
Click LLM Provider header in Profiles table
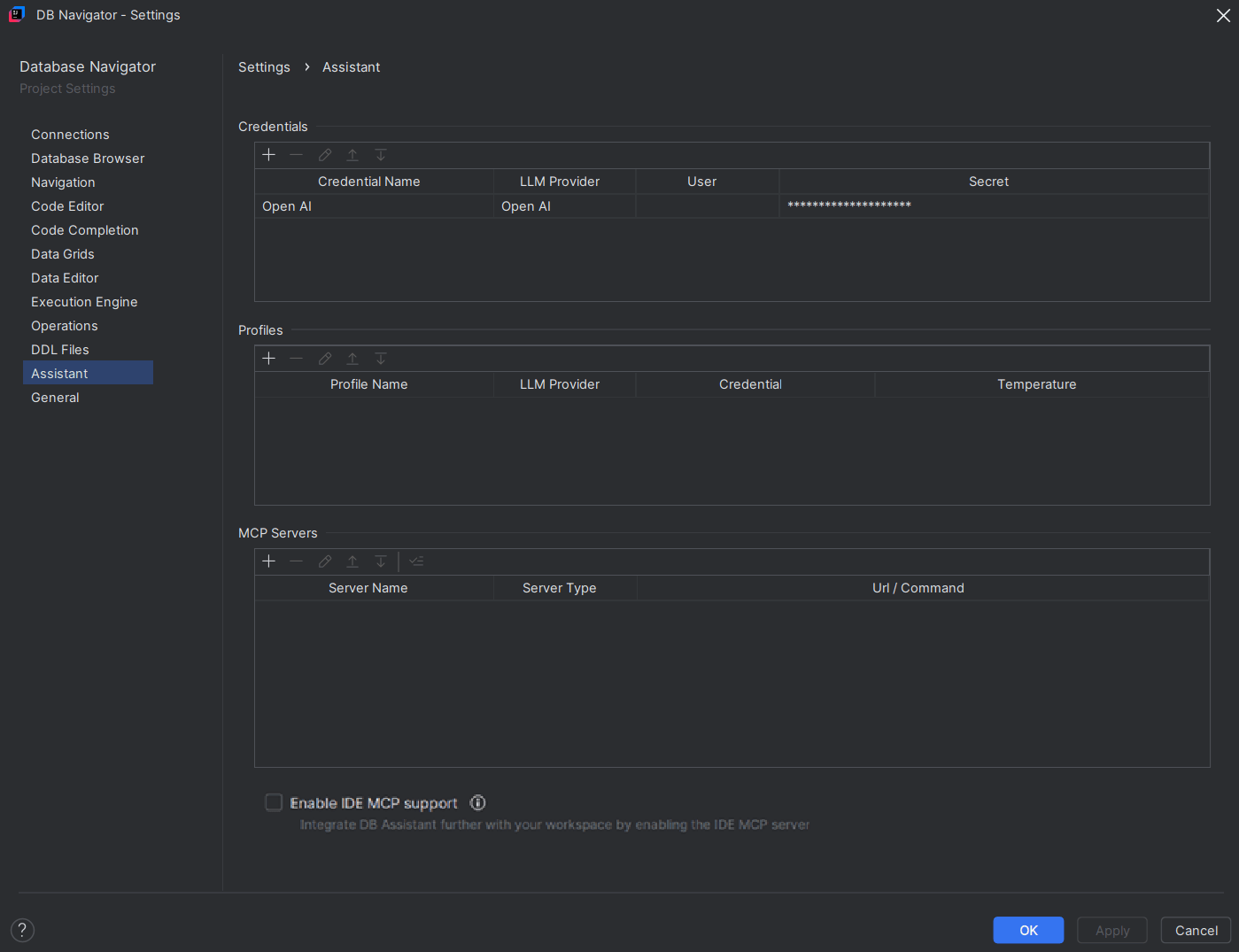coord(564,384)
